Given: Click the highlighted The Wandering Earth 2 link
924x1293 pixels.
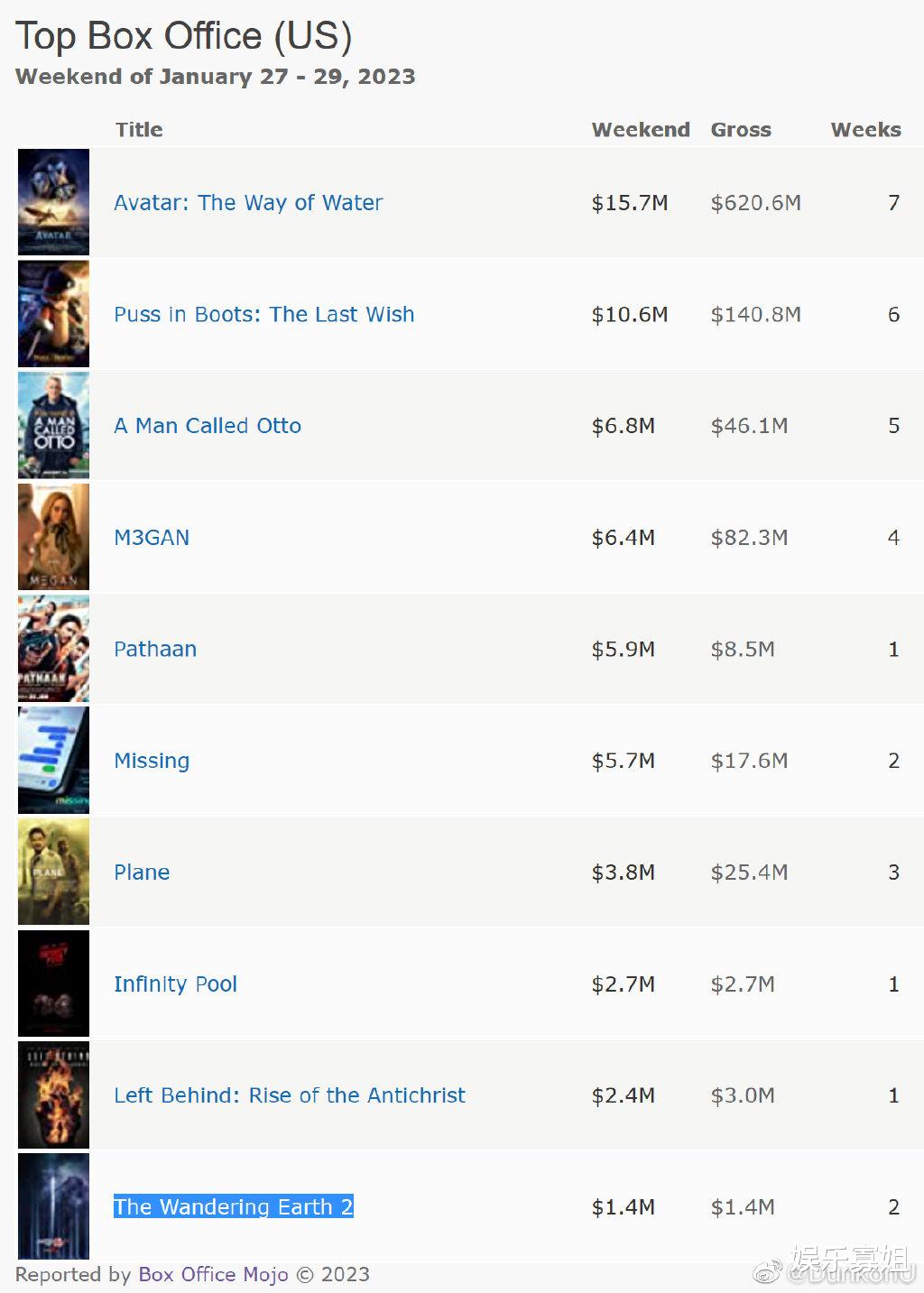Looking at the screenshot, I should pyautogui.click(x=233, y=1207).
